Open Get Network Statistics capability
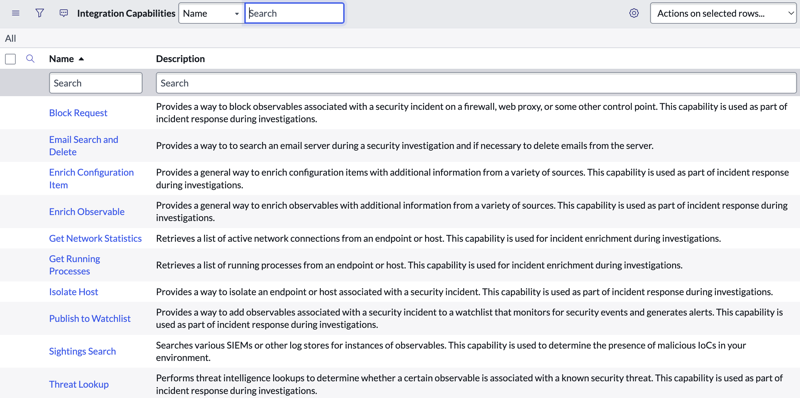The image size is (800, 398). click(95, 238)
